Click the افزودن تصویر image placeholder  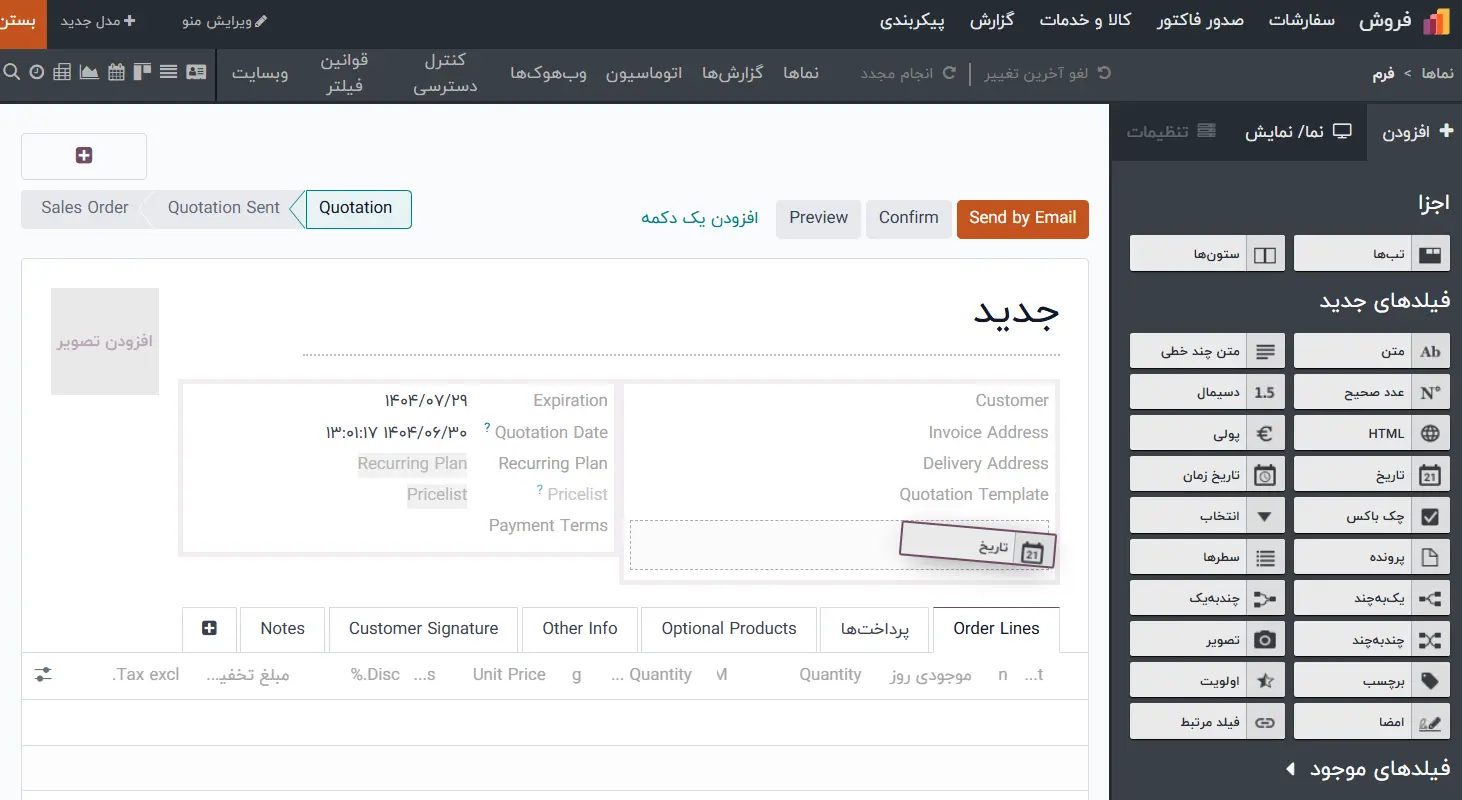105,341
